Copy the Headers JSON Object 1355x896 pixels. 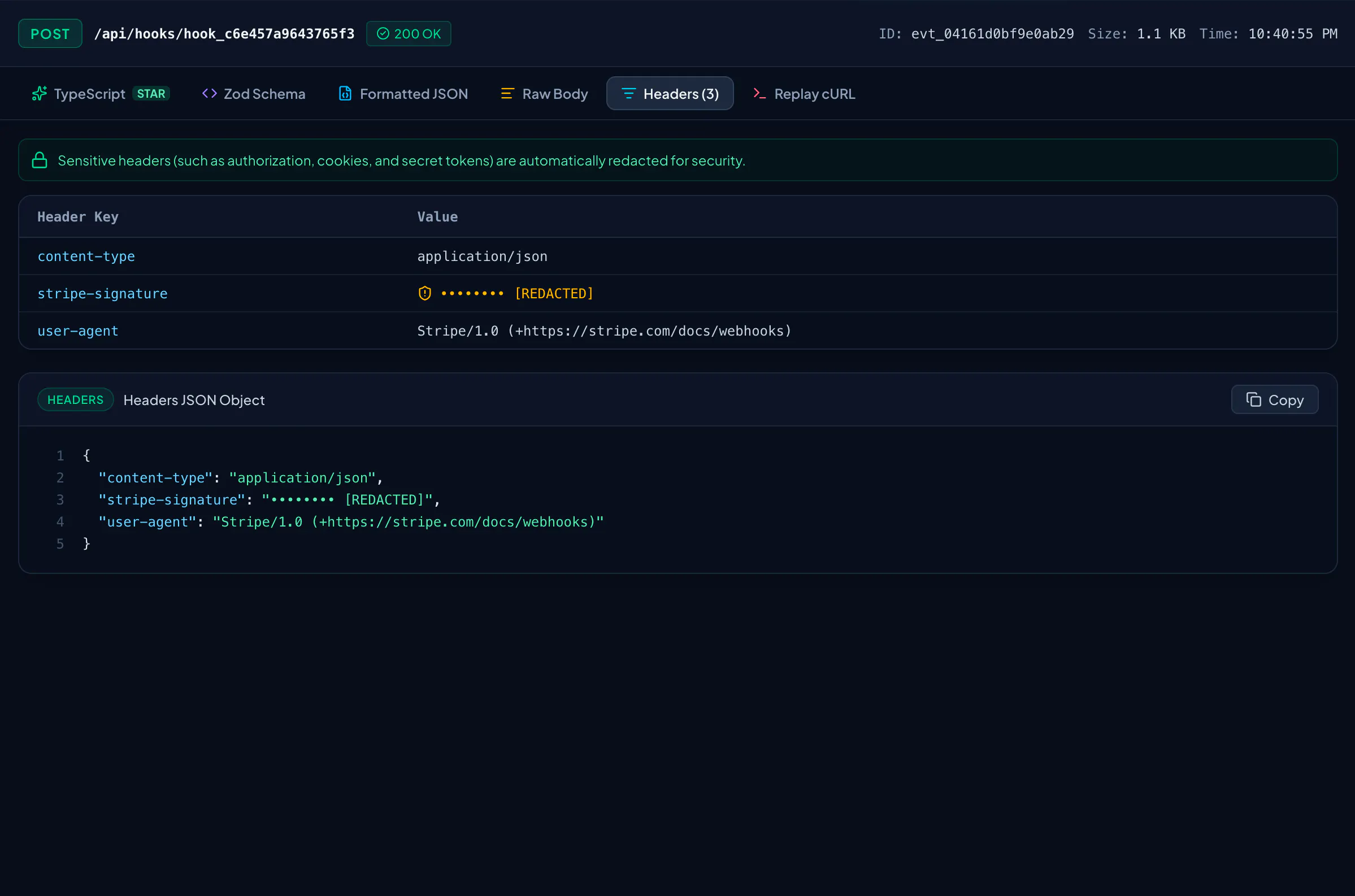point(1274,400)
